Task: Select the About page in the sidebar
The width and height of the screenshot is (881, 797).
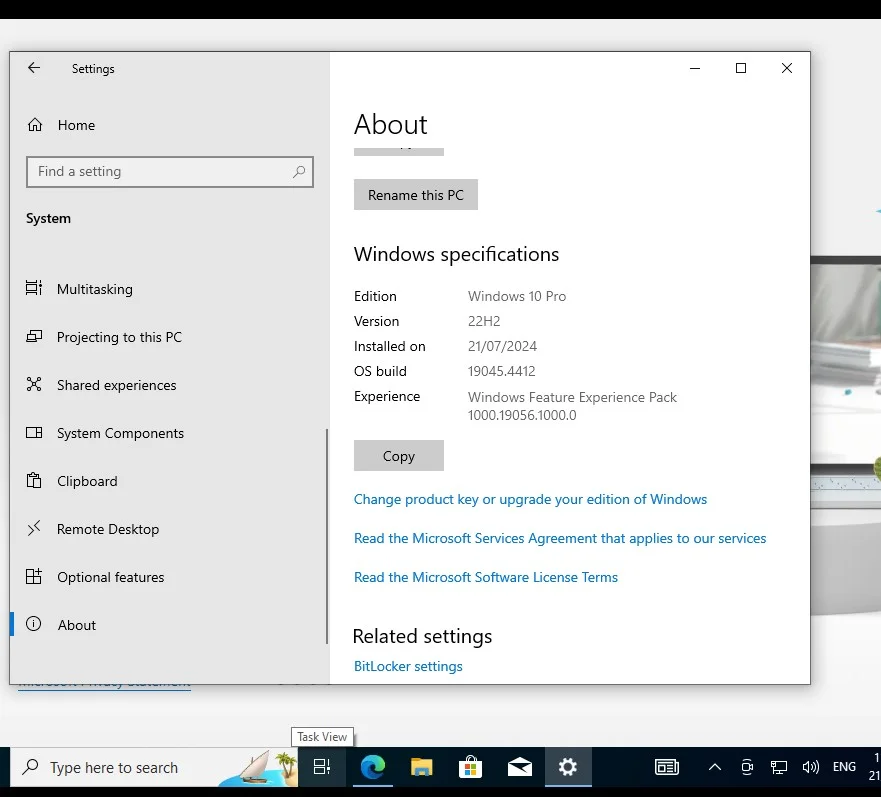Action: (169, 625)
